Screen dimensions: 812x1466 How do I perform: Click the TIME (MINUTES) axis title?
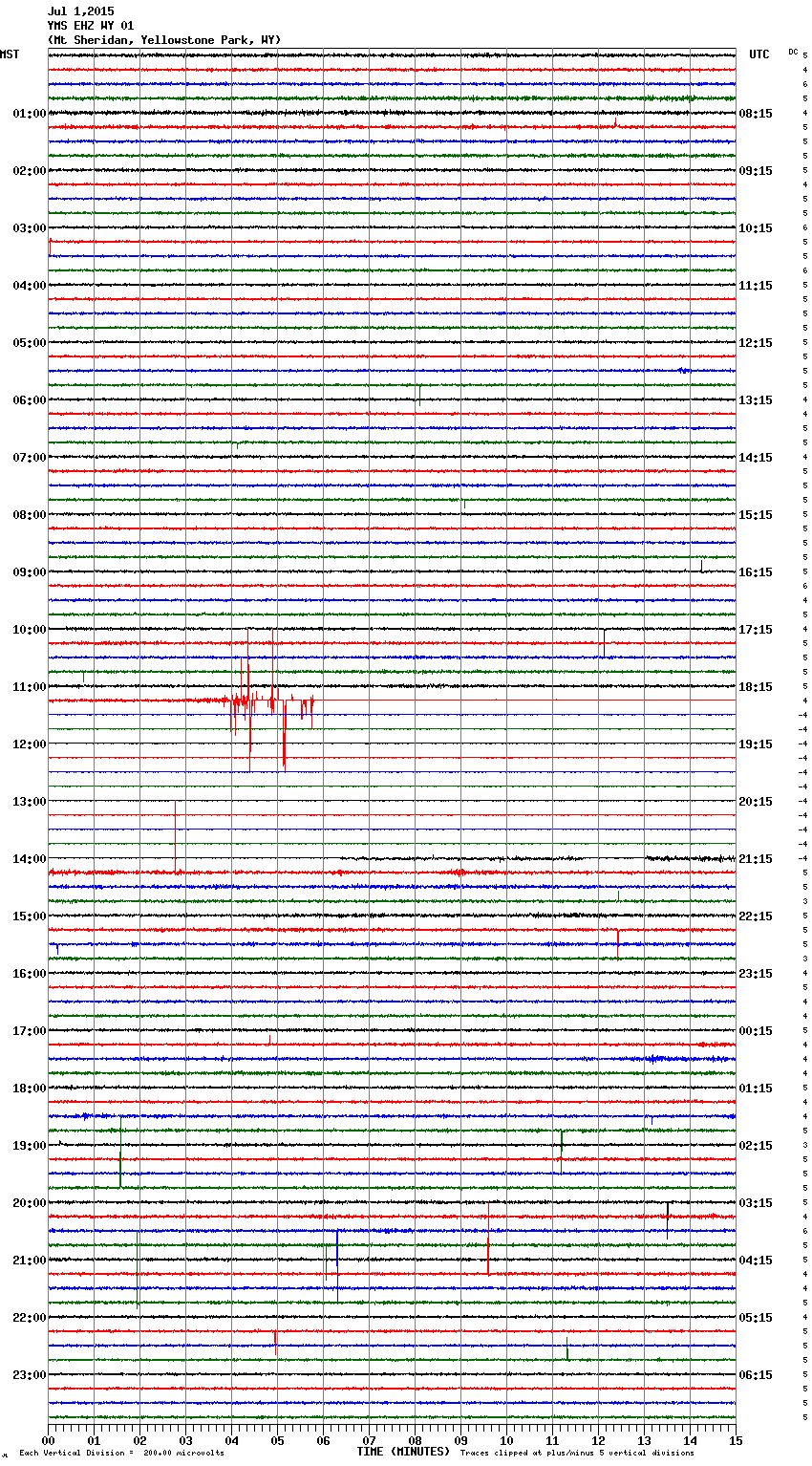pyautogui.click(x=403, y=1452)
